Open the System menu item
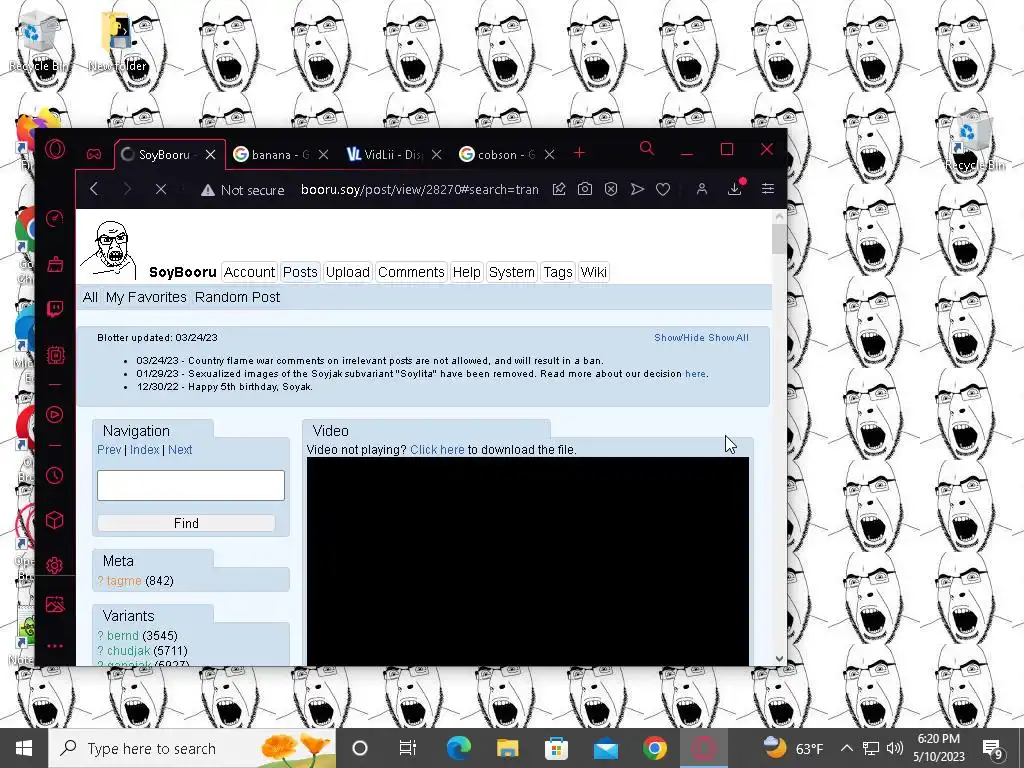1024x768 pixels. pyautogui.click(x=511, y=272)
